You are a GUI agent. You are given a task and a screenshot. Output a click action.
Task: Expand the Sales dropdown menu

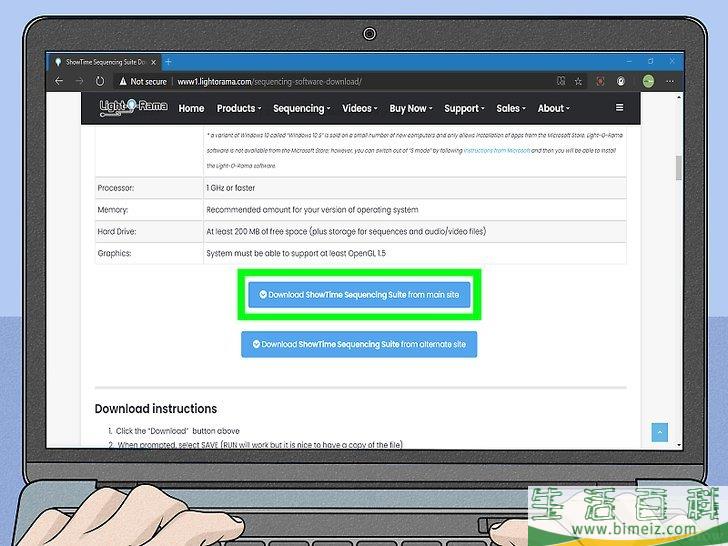coord(511,108)
